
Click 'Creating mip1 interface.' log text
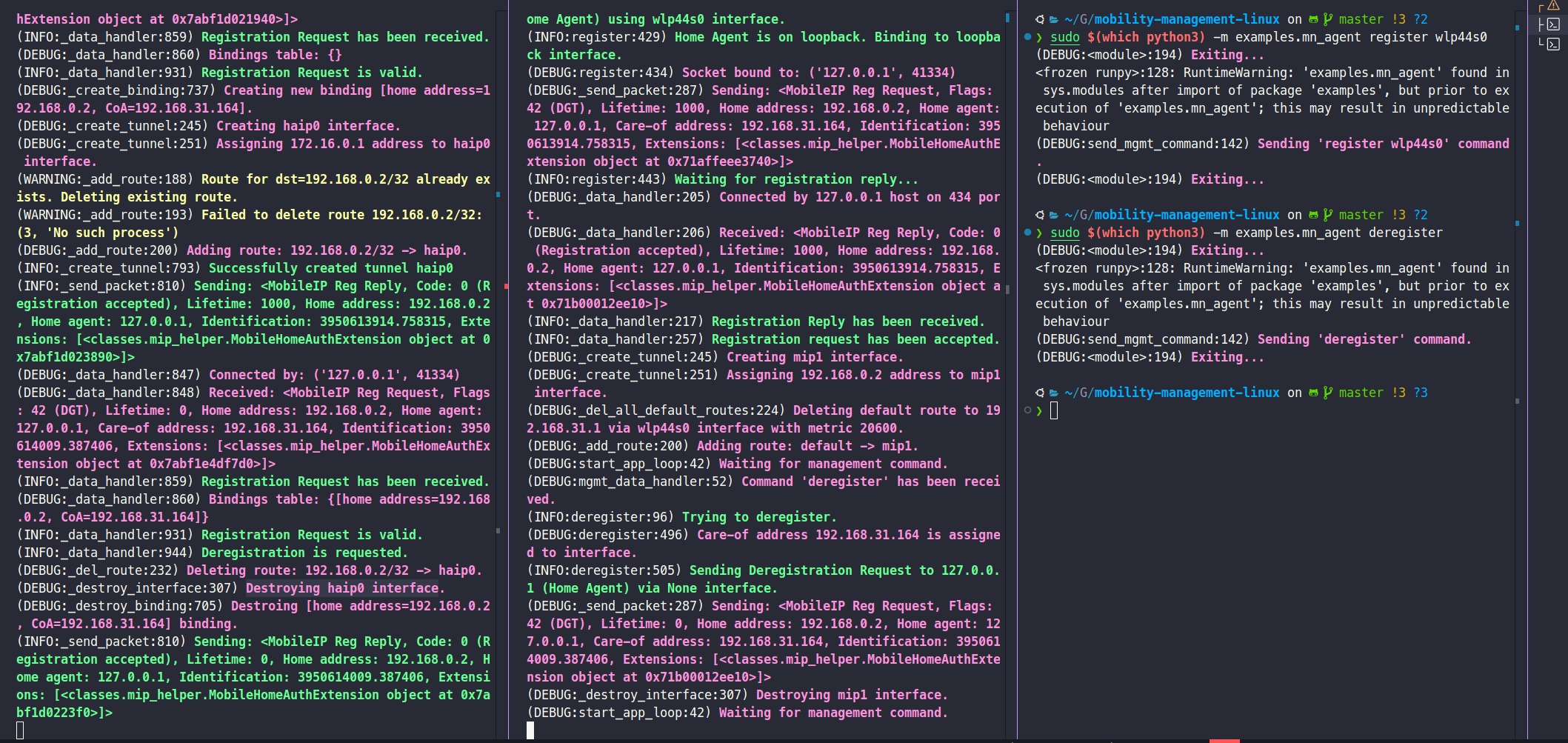[x=815, y=357]
